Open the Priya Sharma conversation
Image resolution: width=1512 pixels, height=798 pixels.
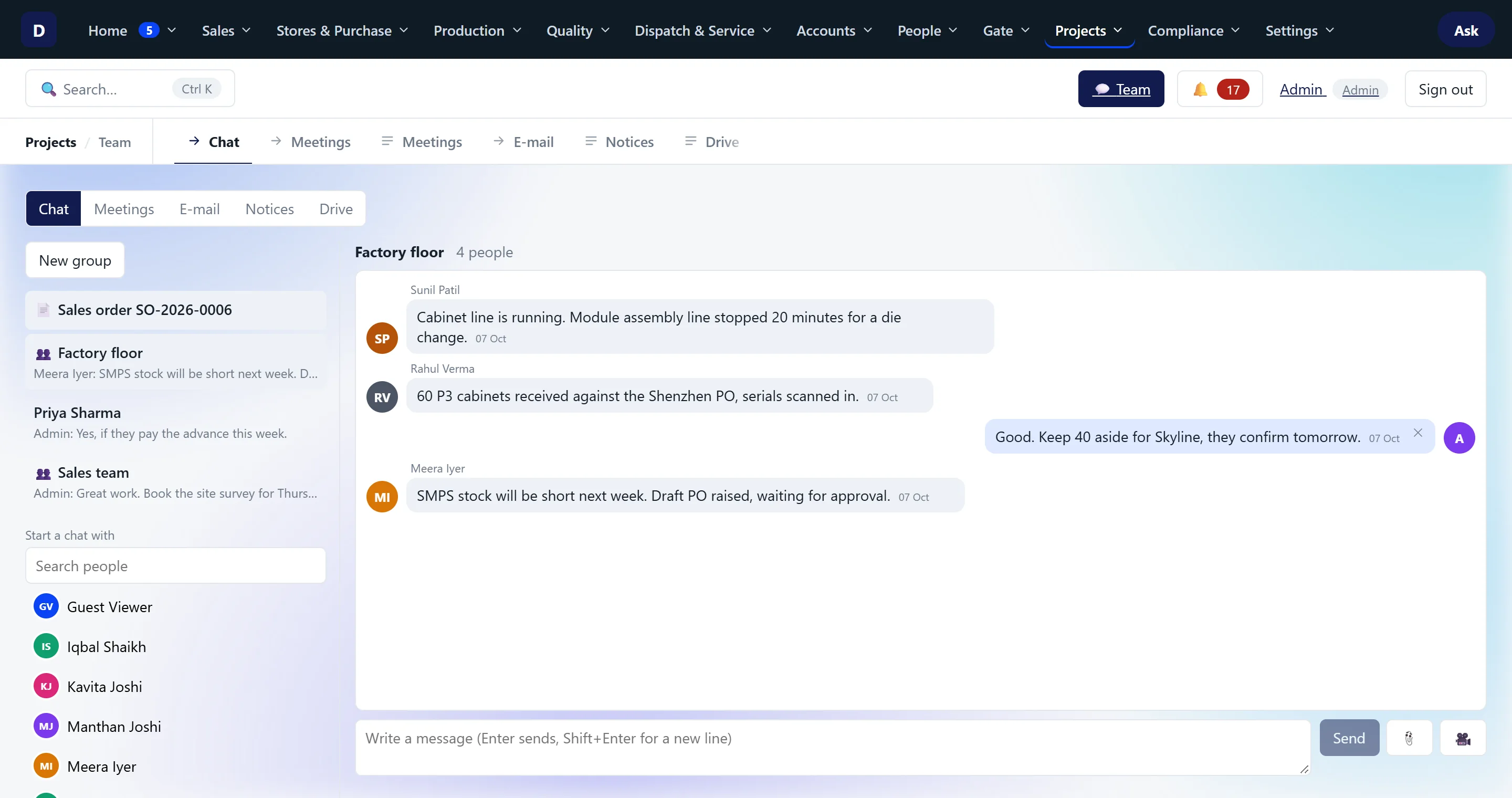(175, 423)
